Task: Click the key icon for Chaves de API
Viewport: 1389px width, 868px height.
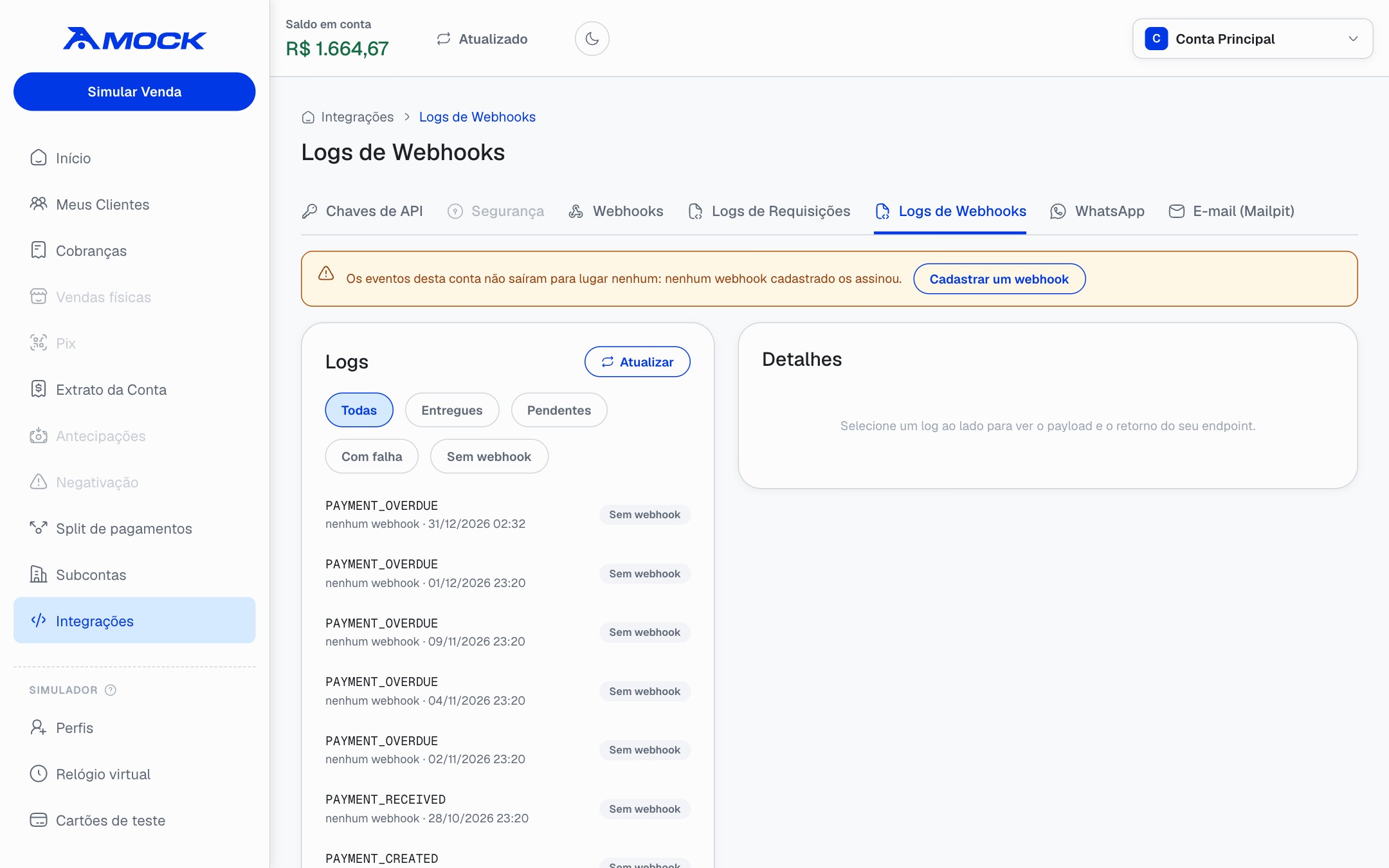Action: point(309,211)
